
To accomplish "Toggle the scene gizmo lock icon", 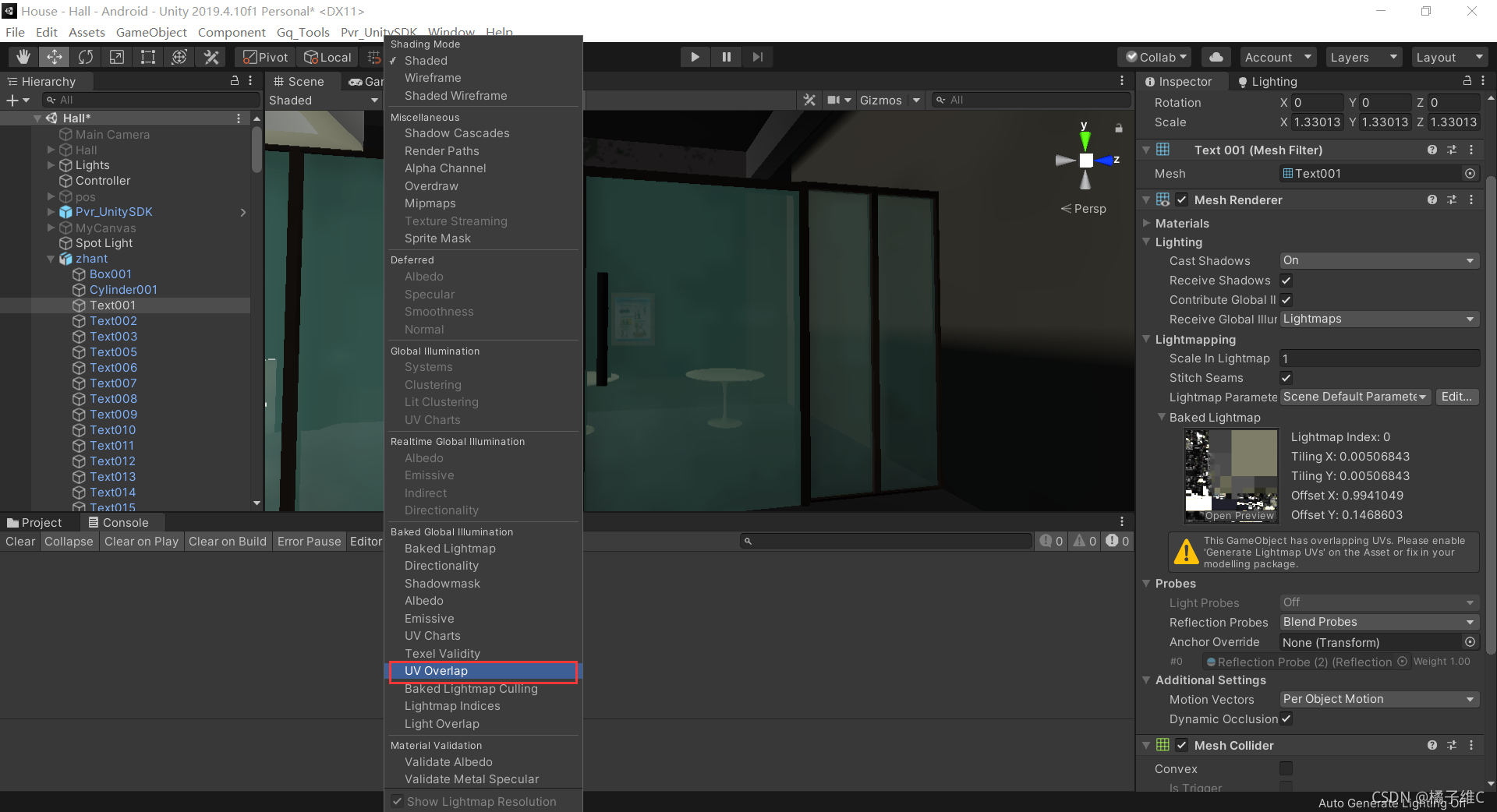I will (1118, 128).
